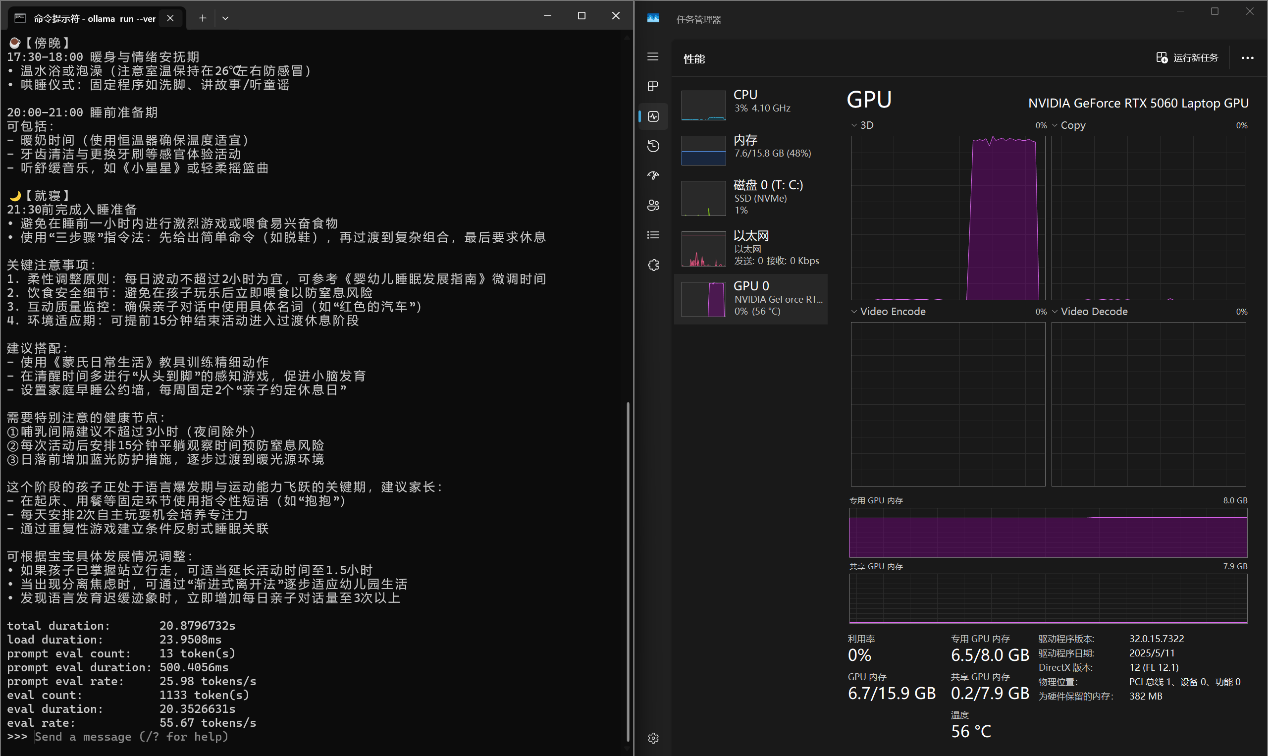Add a new terminal tab
Image resolution: width=1268 pixels, height=756 pixels.
(202, 18)
